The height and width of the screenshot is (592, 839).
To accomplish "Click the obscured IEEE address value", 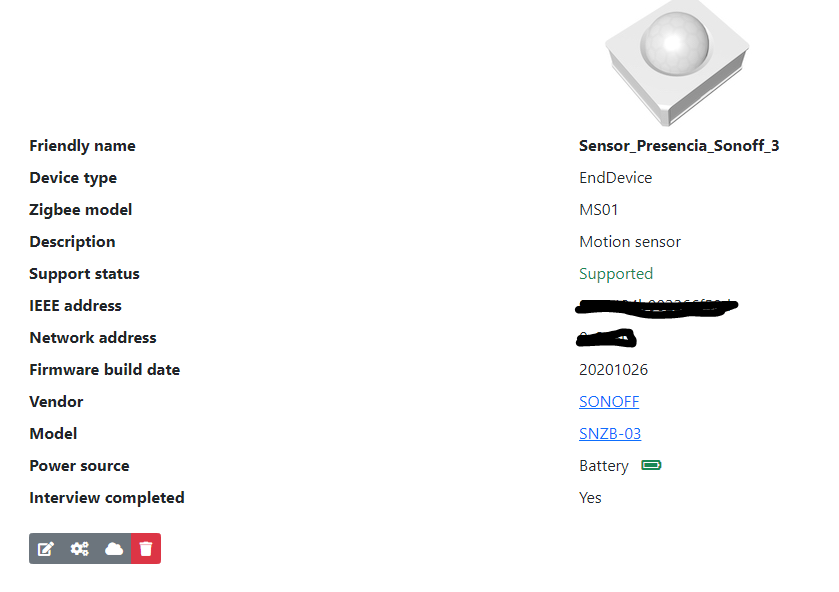I will coord(655,305).
